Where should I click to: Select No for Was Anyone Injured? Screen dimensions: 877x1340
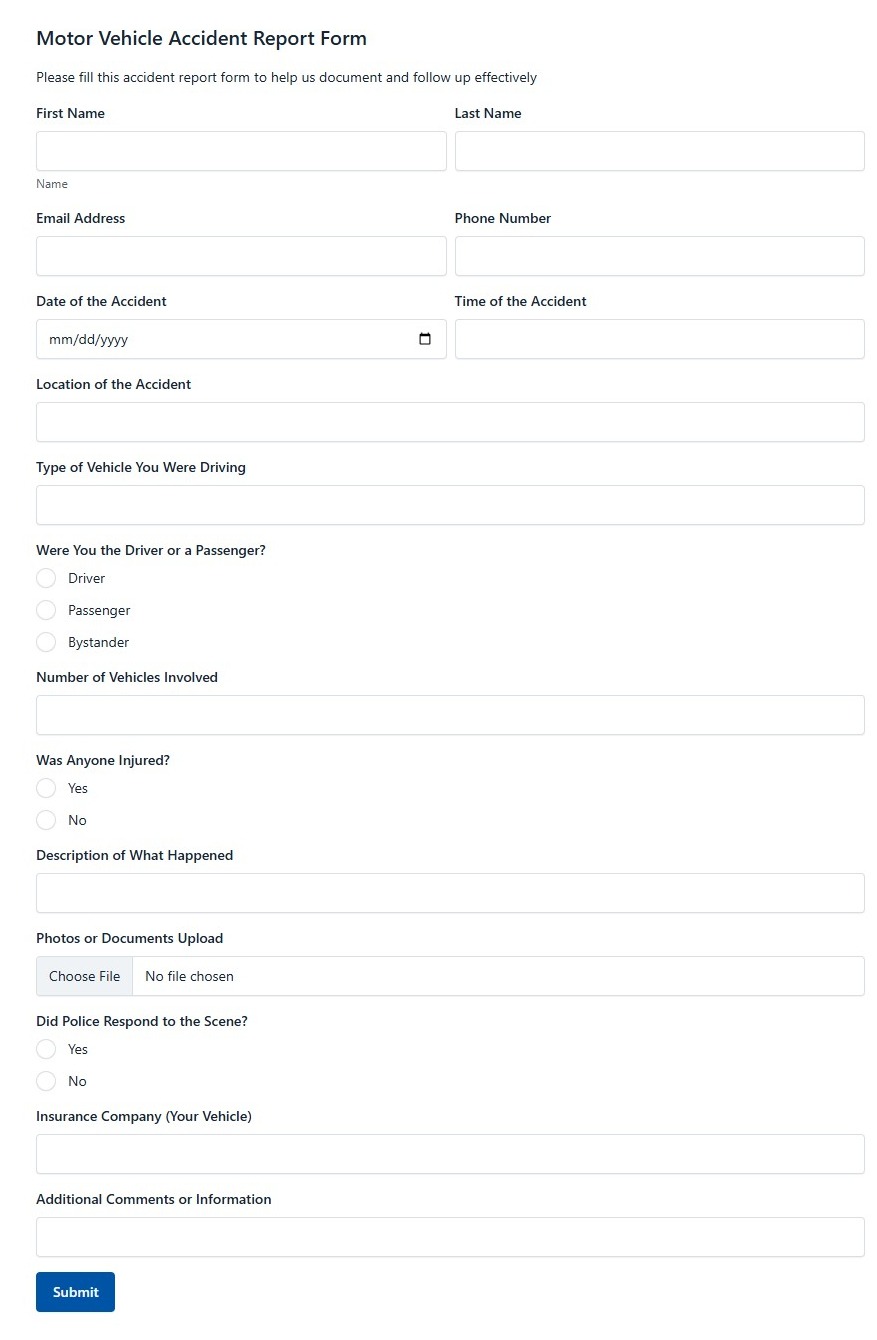click(x=46, y=820)
